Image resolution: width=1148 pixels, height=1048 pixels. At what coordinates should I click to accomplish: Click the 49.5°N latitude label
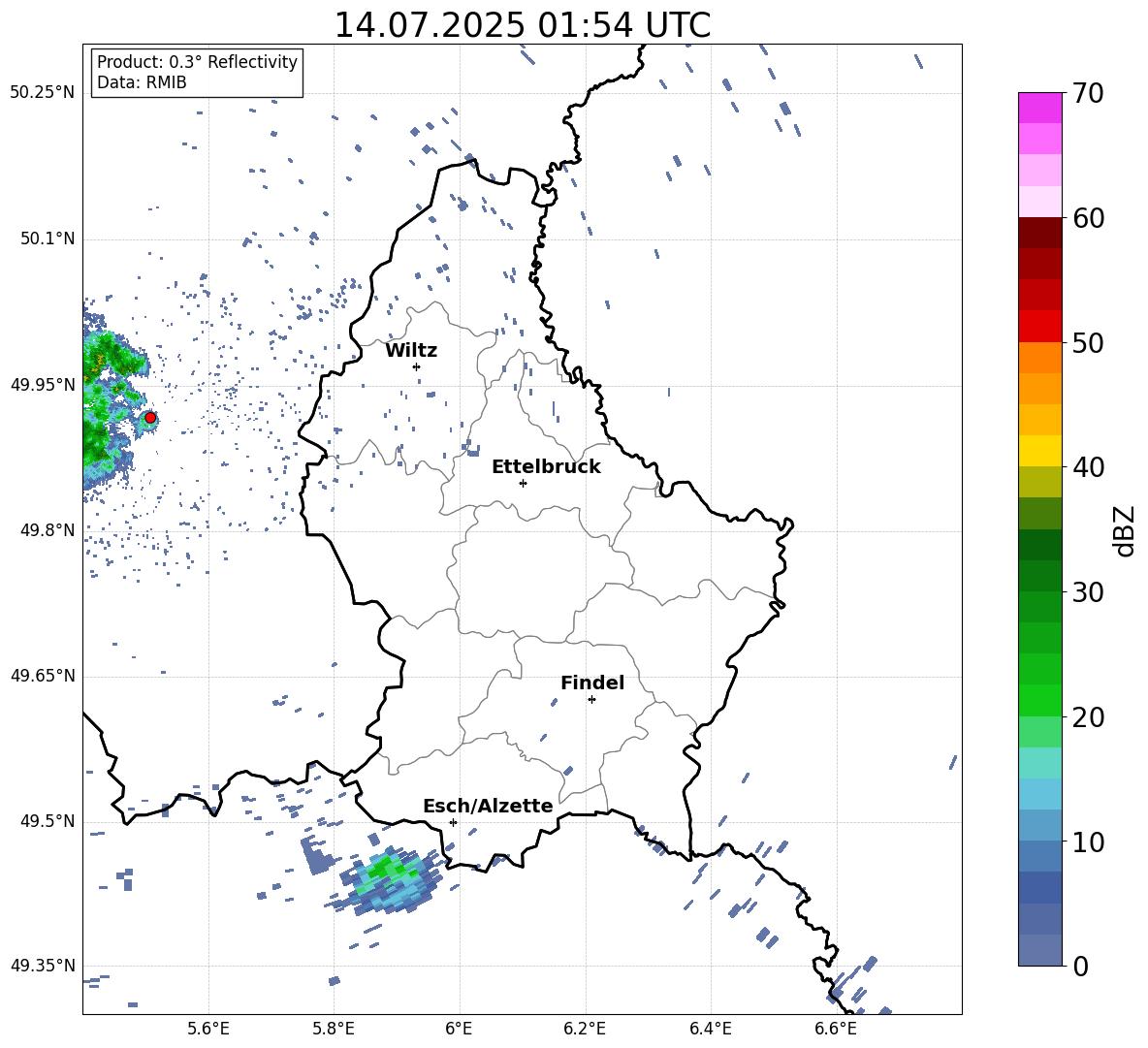(x=47, y=821)
